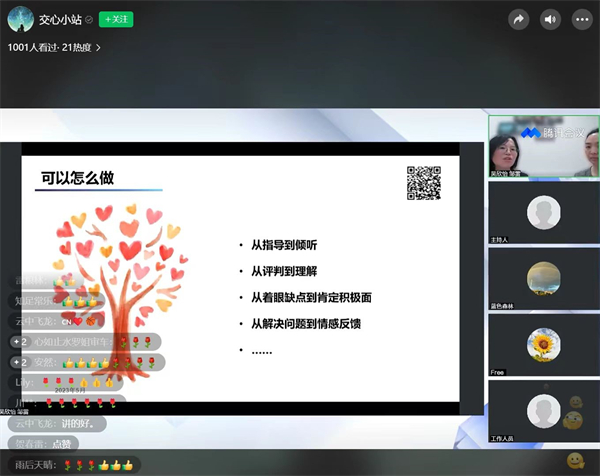Click Lily's comment in the chat
Image resolution: width=600 pixels, height=476 pixels.
click(66, 382)
